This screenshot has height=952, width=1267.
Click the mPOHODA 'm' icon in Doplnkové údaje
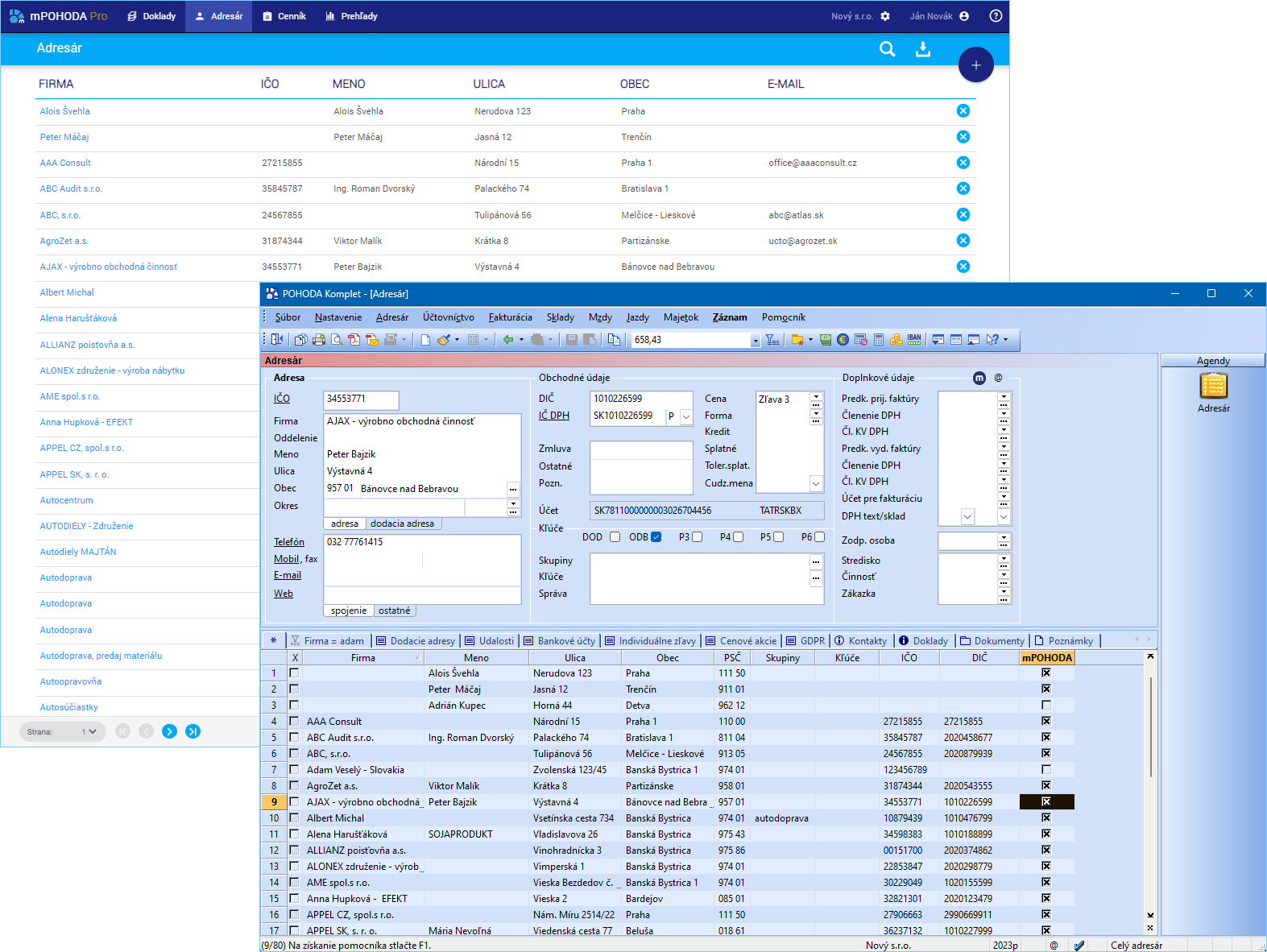(979, 378)
